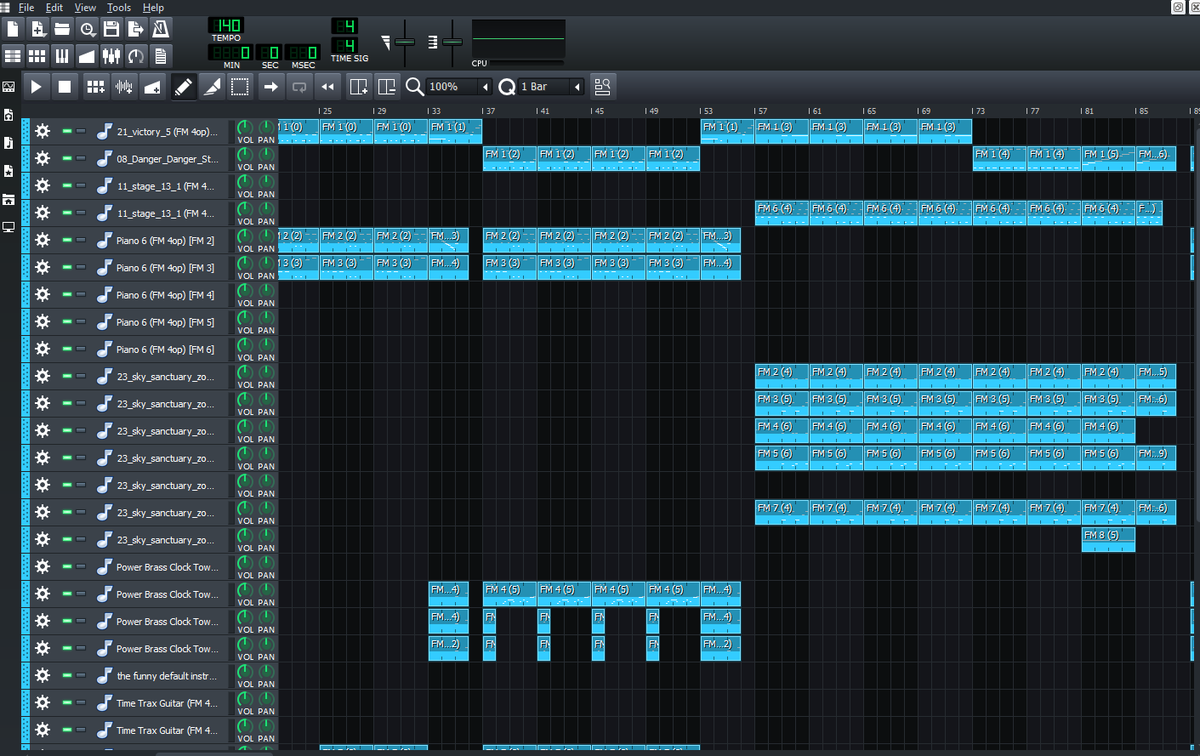Click the tempo display showing 140
The image size is (1200, 756).
[x=226, y=25]
